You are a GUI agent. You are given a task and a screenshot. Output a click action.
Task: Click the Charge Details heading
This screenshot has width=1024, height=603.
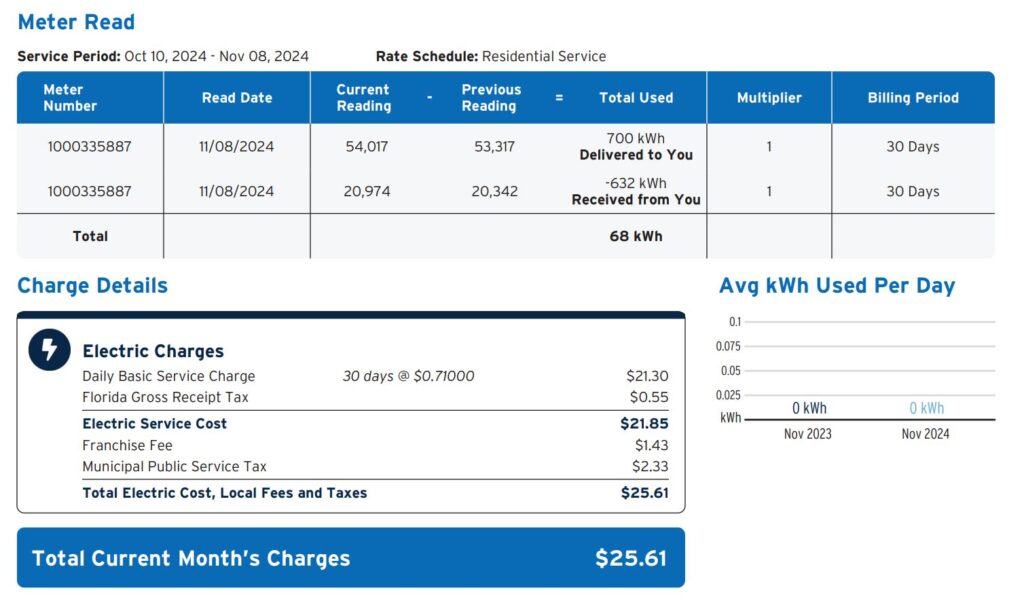(x=92, y=286)
